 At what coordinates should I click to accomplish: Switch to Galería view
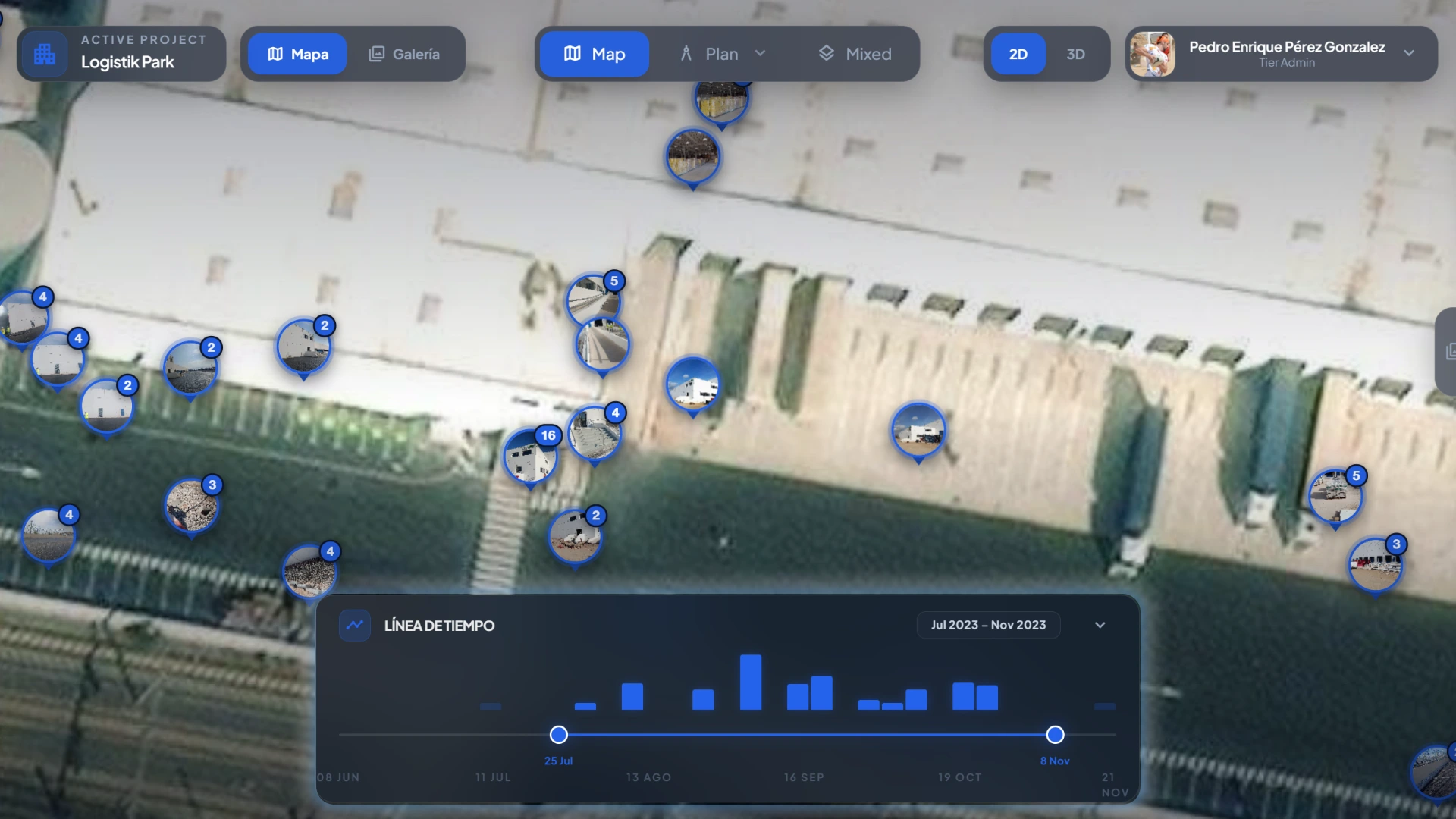(x=404, y=54)
